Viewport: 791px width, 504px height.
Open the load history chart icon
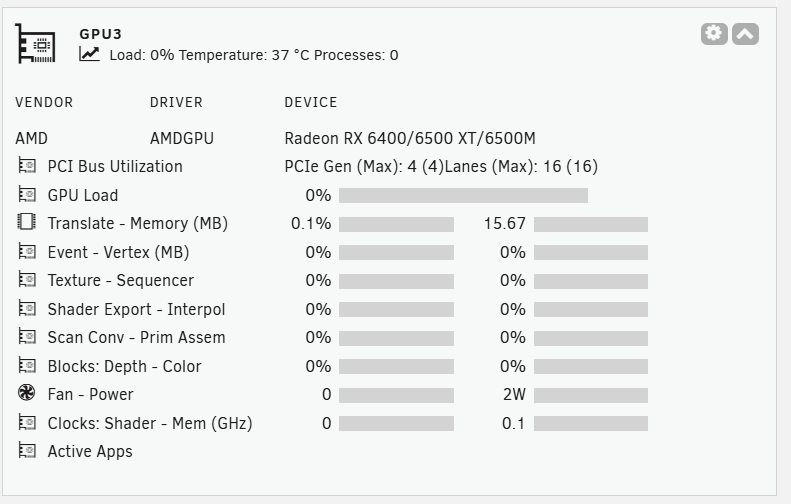(89, 54)
